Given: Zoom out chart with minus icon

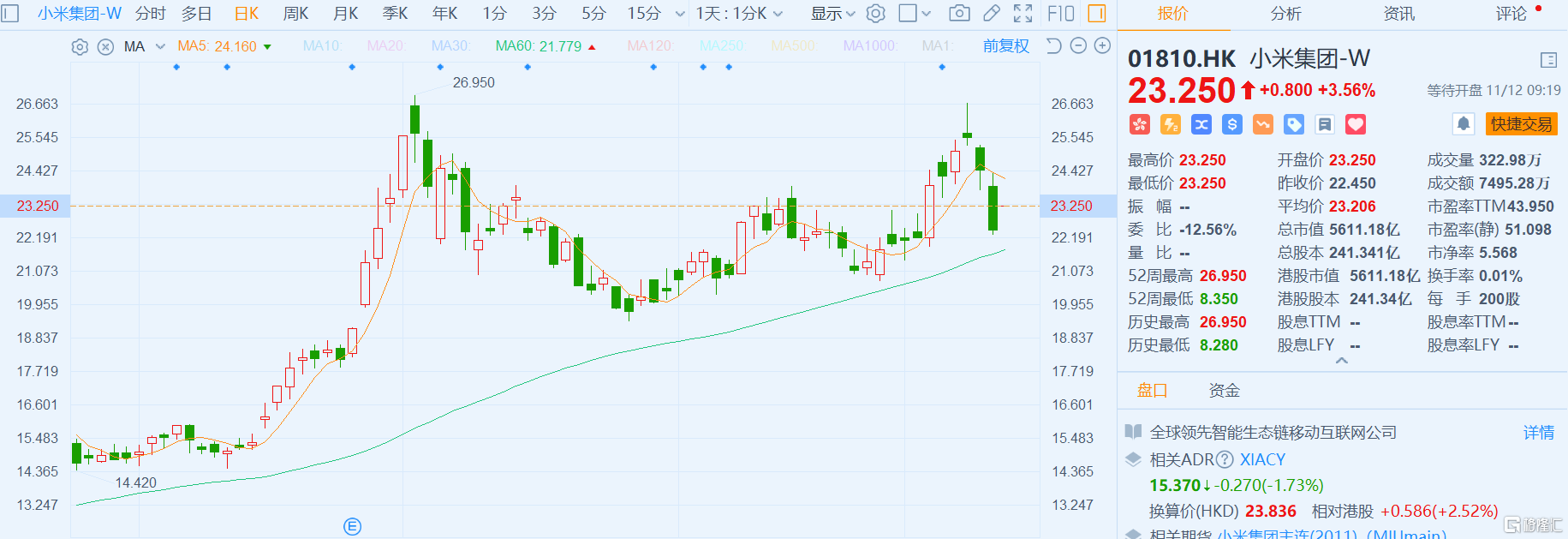Looking at the screenshot, I should point(1079,46).
